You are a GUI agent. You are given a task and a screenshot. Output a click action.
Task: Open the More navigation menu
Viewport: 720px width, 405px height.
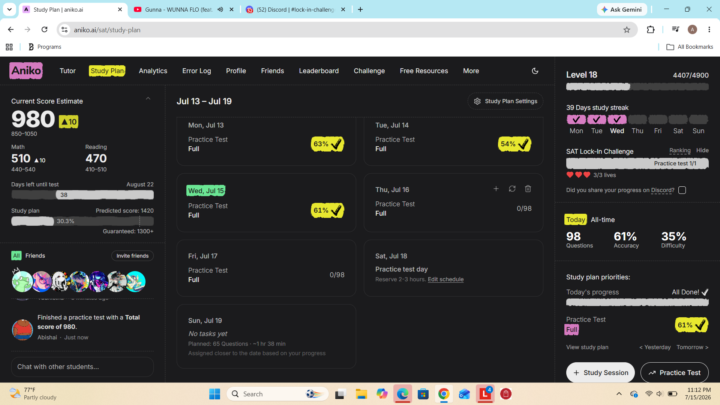click(471, 71)
